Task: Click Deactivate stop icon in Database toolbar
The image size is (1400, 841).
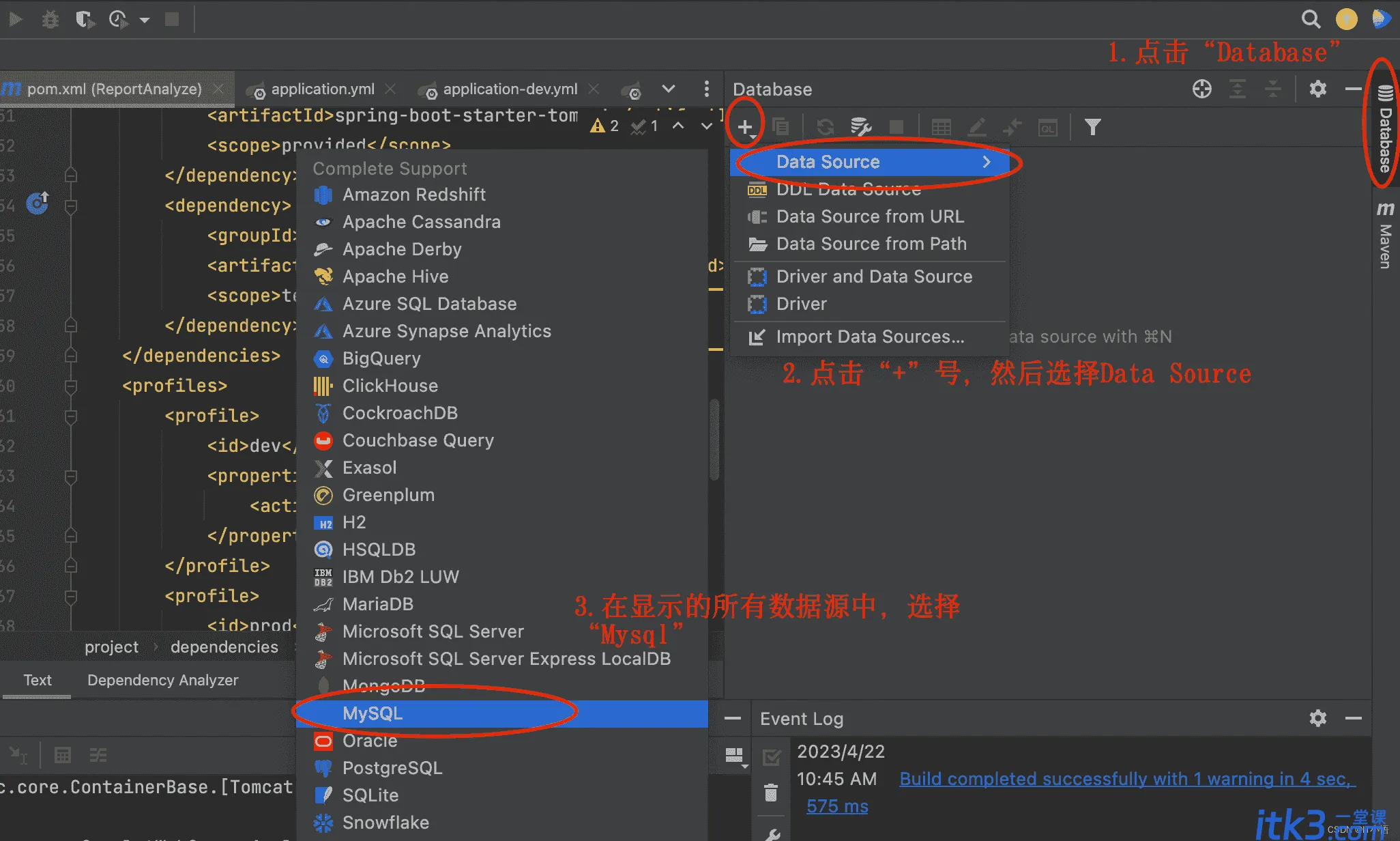Action: (x=896, y=127)
